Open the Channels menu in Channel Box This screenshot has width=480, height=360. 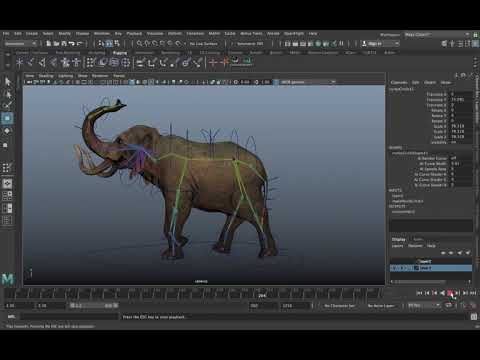click(x=399, y=82)
